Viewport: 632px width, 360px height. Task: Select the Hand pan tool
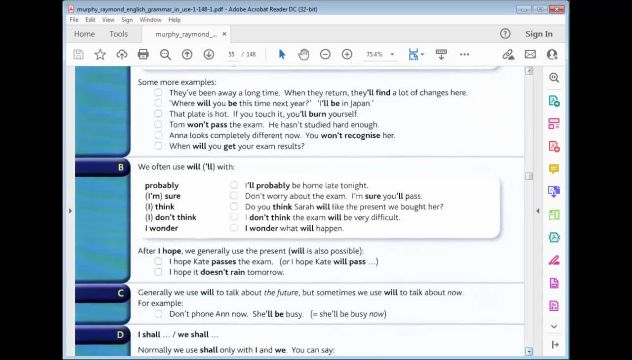(x=304, y=54)
